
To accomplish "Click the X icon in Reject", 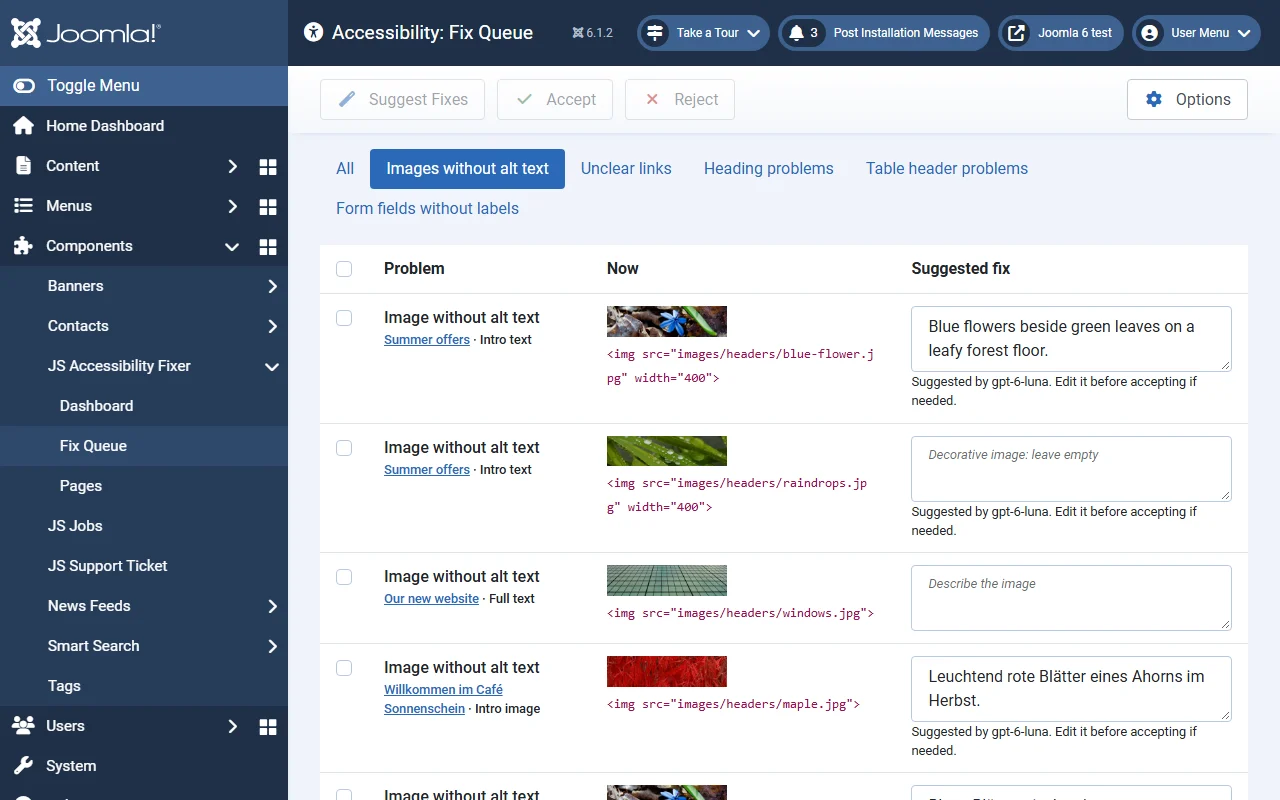I will [652, 99].
